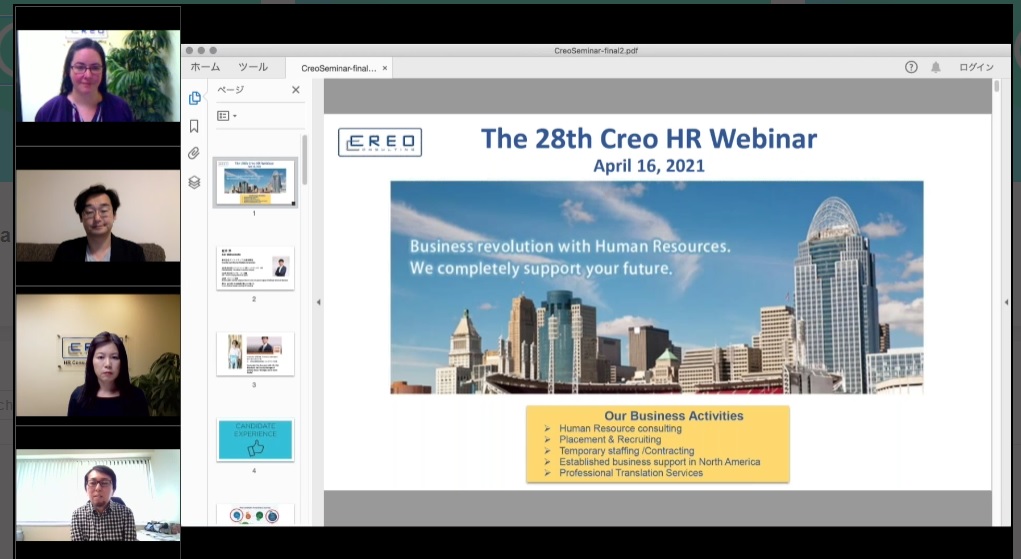Select the third participant video with Creo sign
The height and width of the screenshot is (559, 1021).
click(98, 355)
